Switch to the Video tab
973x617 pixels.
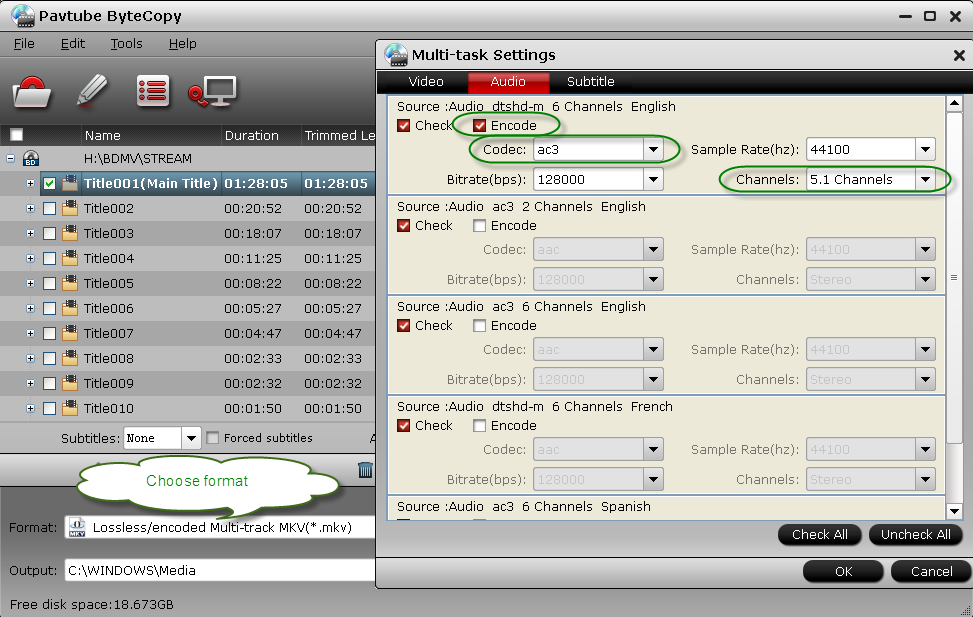coord(426,81)
